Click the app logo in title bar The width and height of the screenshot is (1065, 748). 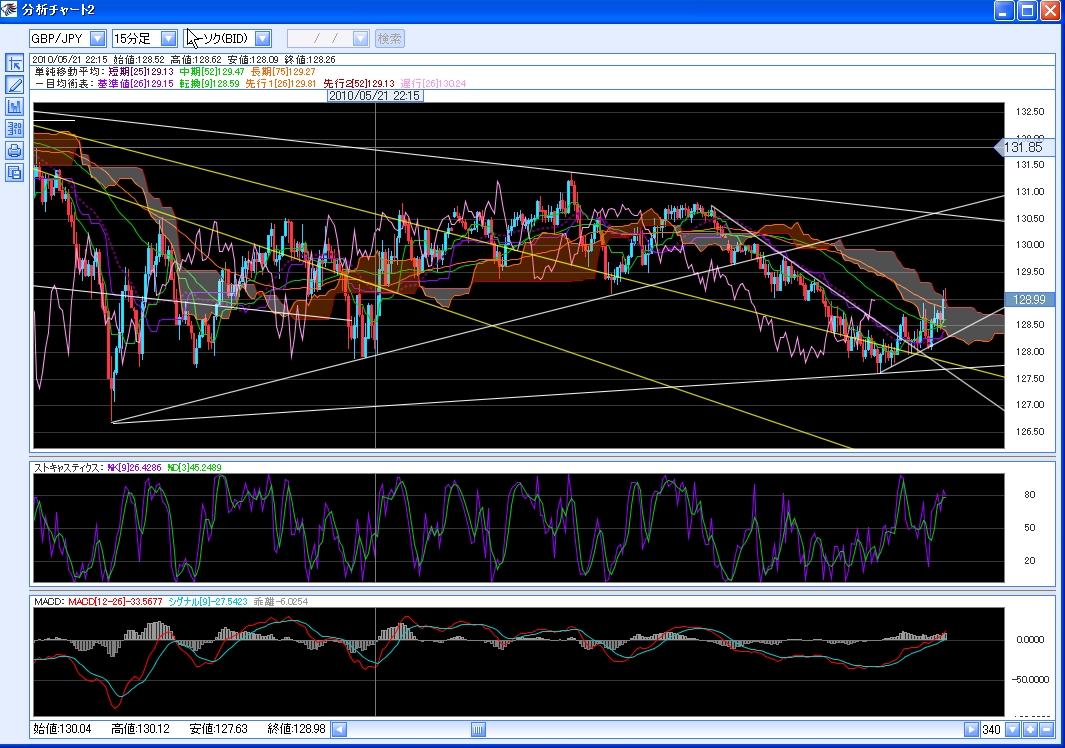click(10, 10)
